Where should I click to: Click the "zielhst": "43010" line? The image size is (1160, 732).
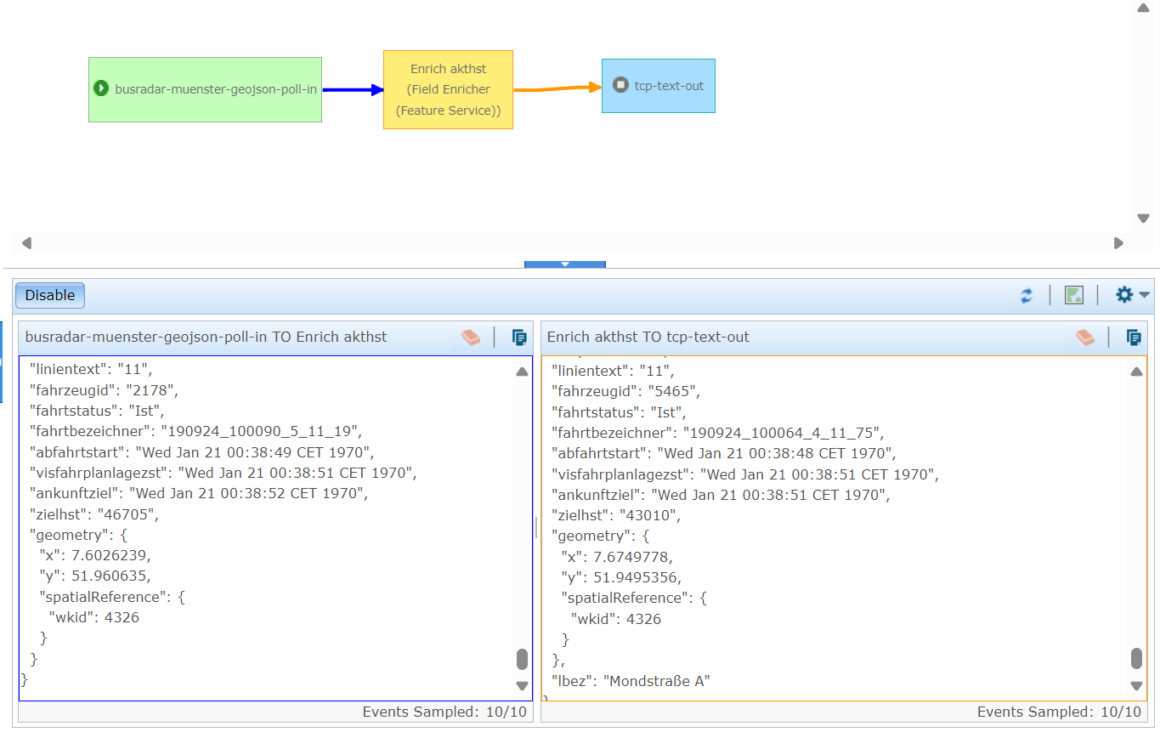coord(616,516)
